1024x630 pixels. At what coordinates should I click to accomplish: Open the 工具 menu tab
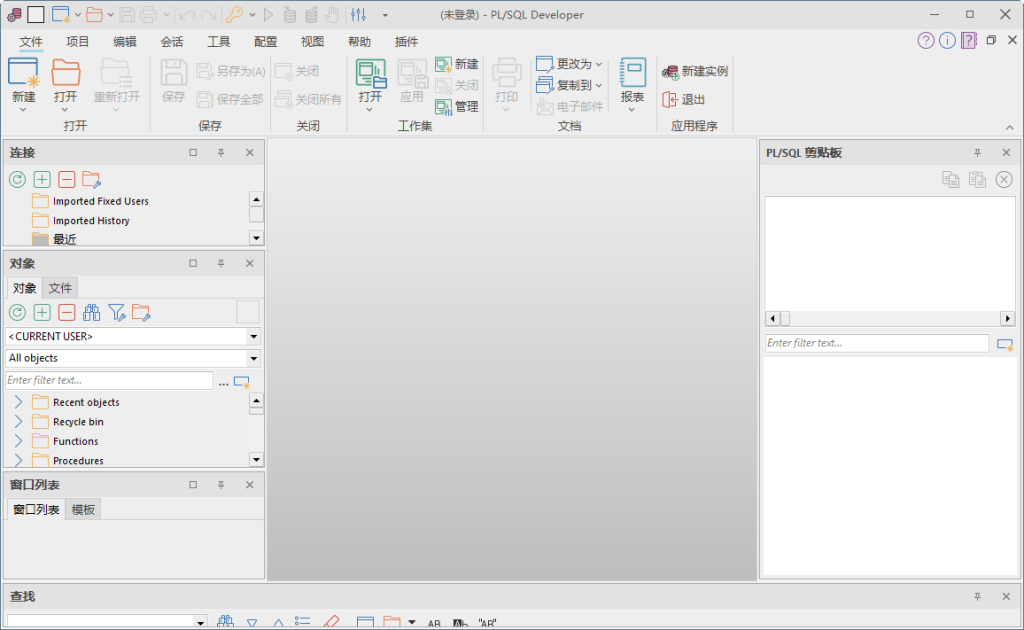(x=218, y=42)
